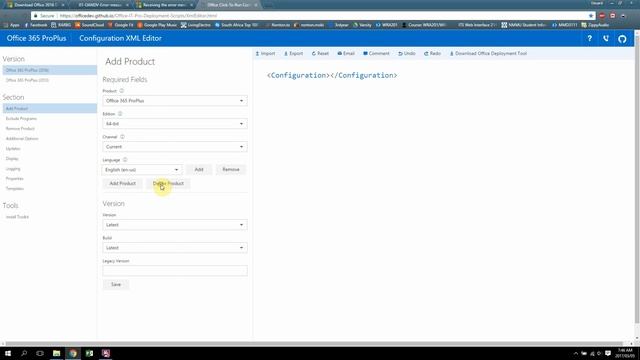The width and height of the screenshot is (640, 360).
Task: Open the Build dropdown showing Latest
Action: 175,248
